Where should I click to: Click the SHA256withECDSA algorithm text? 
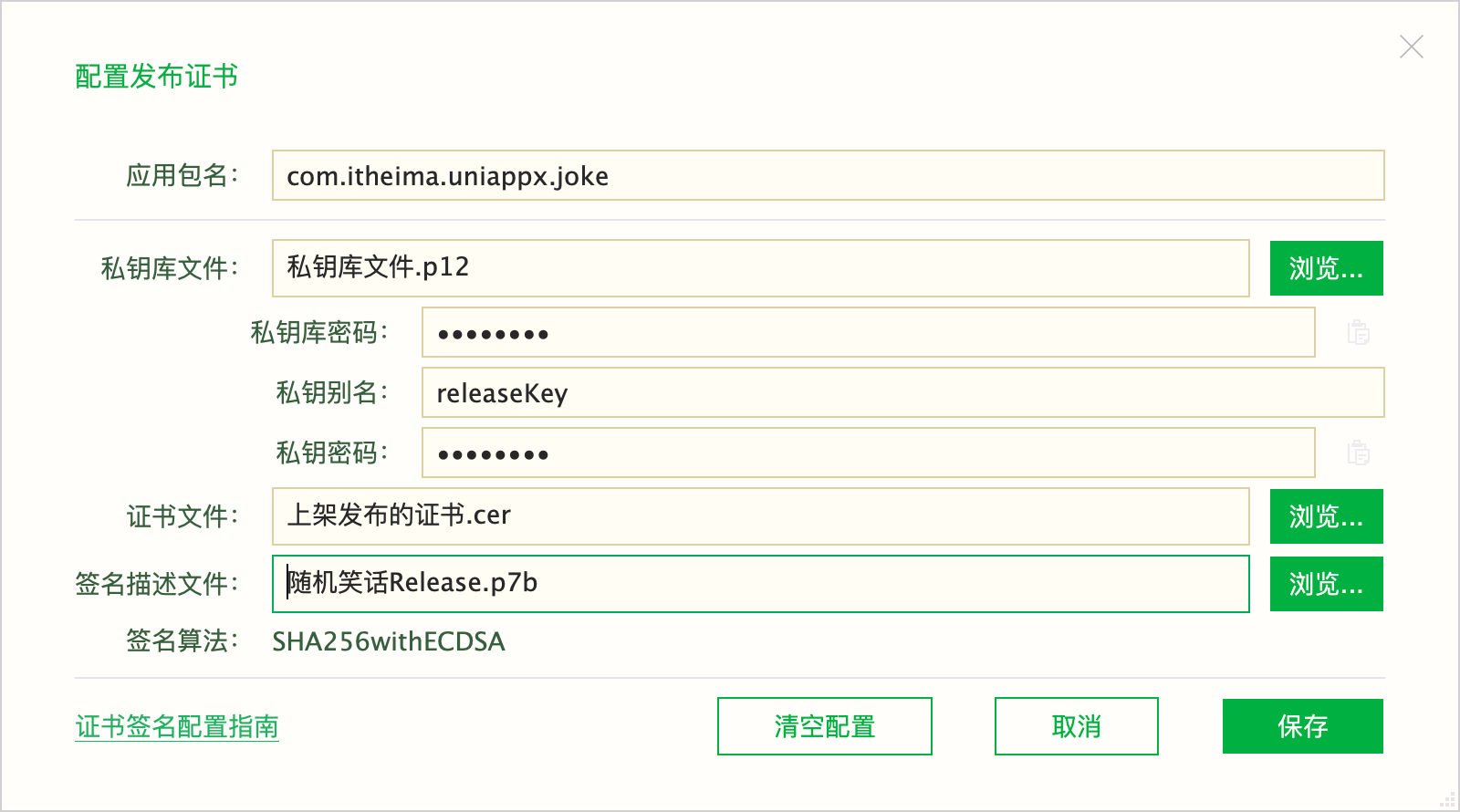(x=390, y=641)
